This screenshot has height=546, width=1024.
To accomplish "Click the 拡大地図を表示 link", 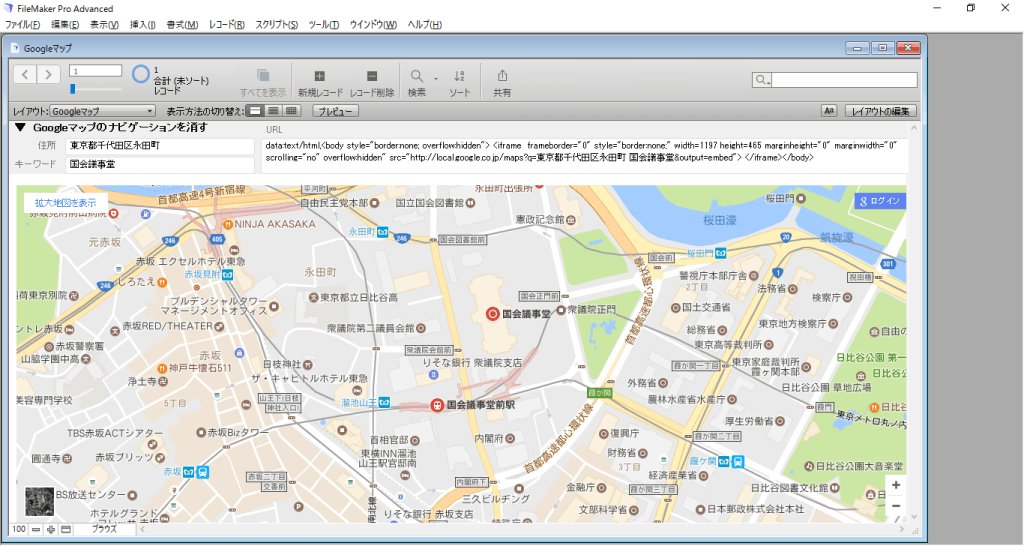I will [x=65, y=202].
